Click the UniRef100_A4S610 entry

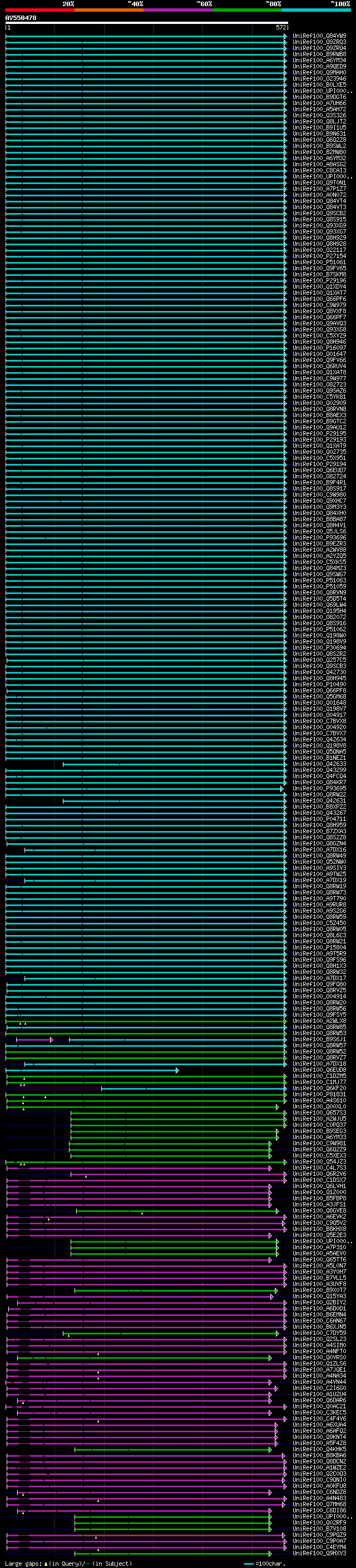point(319,1101)
